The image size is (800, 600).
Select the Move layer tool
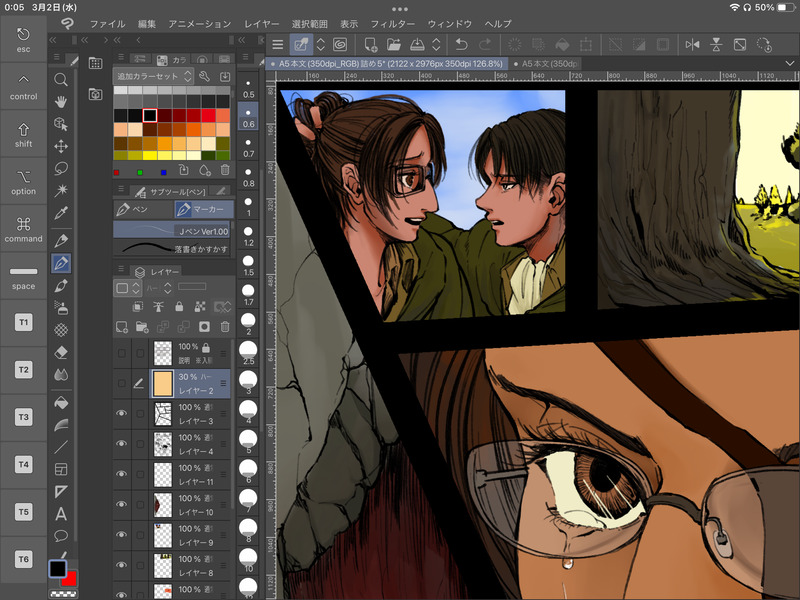point(61,146)
